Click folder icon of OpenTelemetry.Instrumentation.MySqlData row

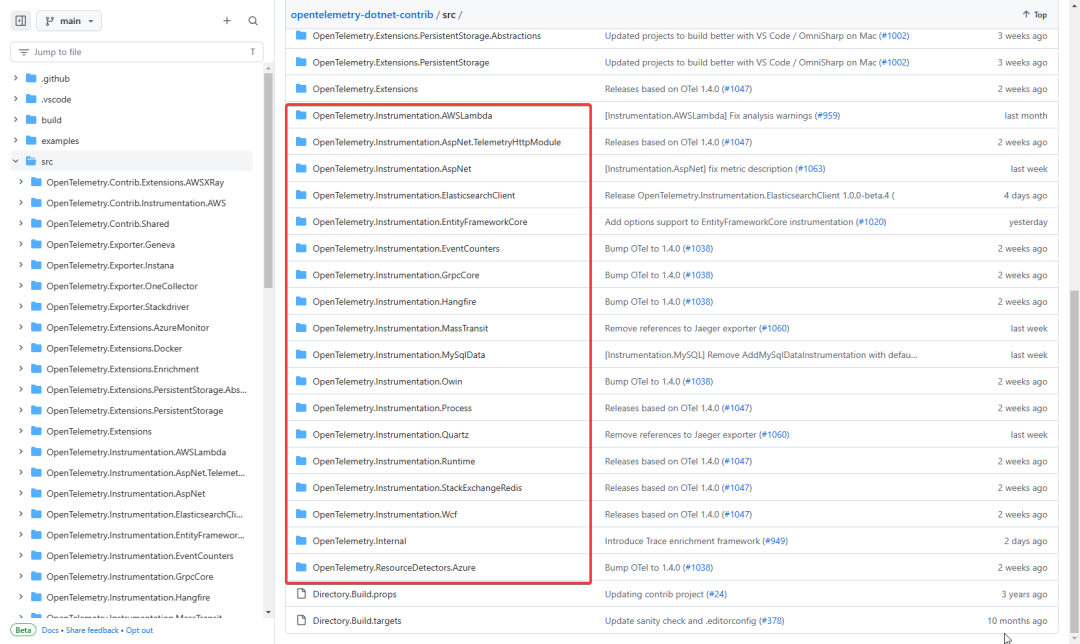point(301,355)
